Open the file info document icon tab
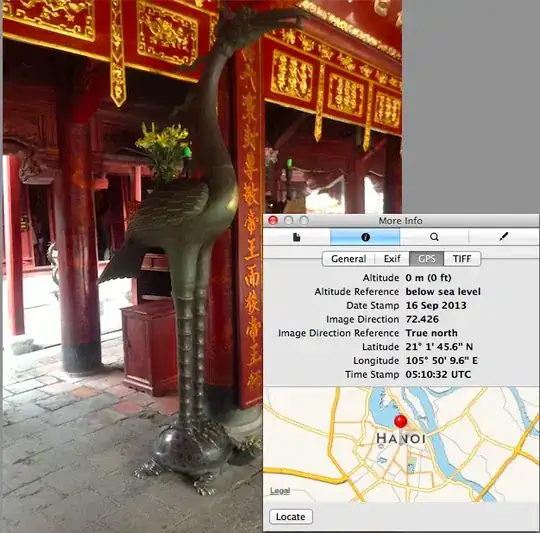Image resolution: width=540 pixels, height=533 pixels. pos(297,237)
